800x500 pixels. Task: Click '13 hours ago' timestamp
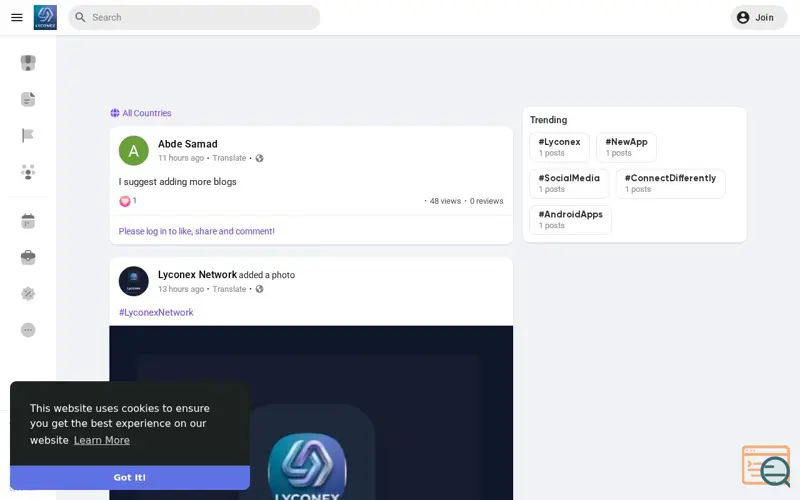coord(181,289)
